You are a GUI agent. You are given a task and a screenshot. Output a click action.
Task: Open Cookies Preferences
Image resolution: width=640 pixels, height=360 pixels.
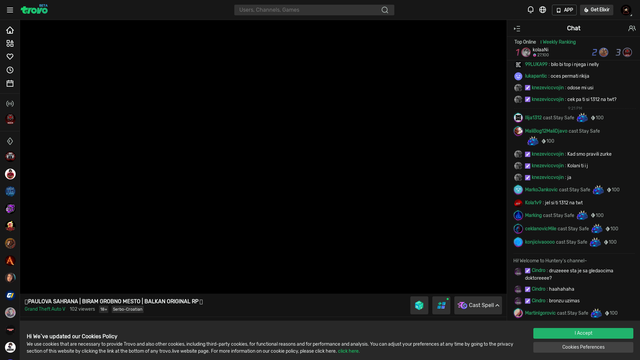point(583,347)
